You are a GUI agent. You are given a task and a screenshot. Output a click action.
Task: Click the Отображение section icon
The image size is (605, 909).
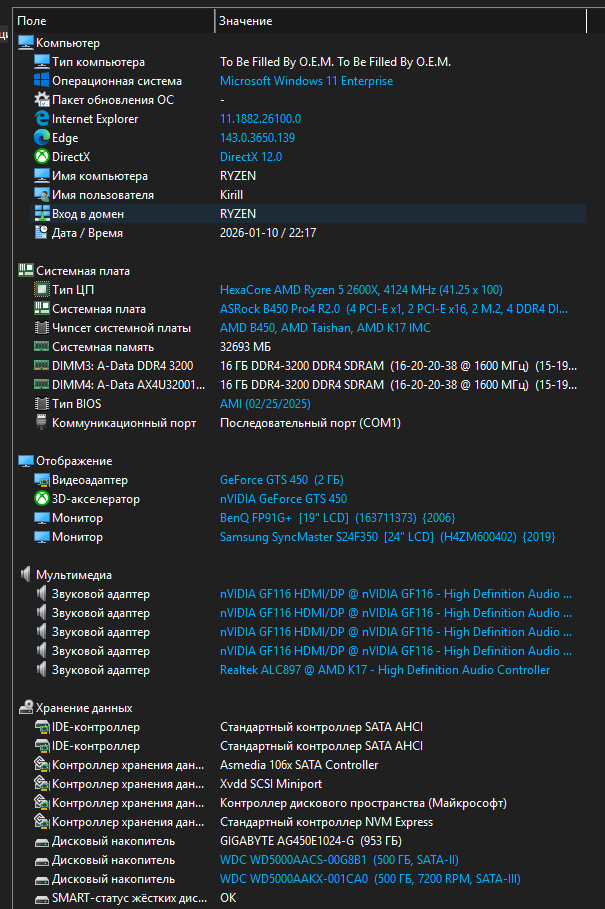click(x=25, y=461)
